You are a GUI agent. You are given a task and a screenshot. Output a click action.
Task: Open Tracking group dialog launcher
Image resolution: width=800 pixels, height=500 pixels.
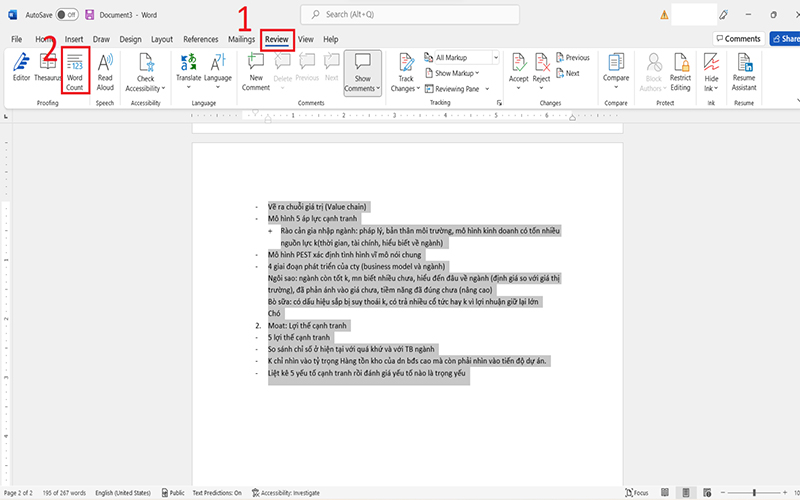click(499, 103)
